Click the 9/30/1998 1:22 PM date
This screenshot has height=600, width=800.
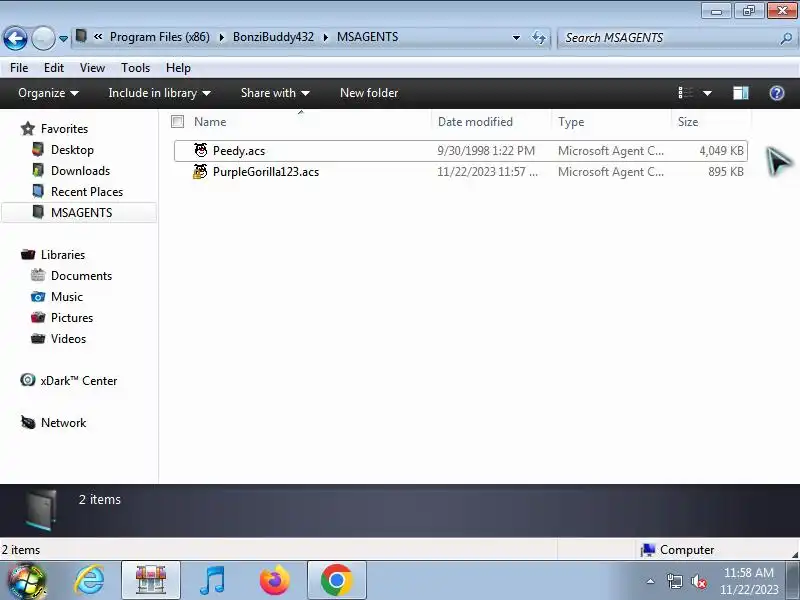(486, 151)
